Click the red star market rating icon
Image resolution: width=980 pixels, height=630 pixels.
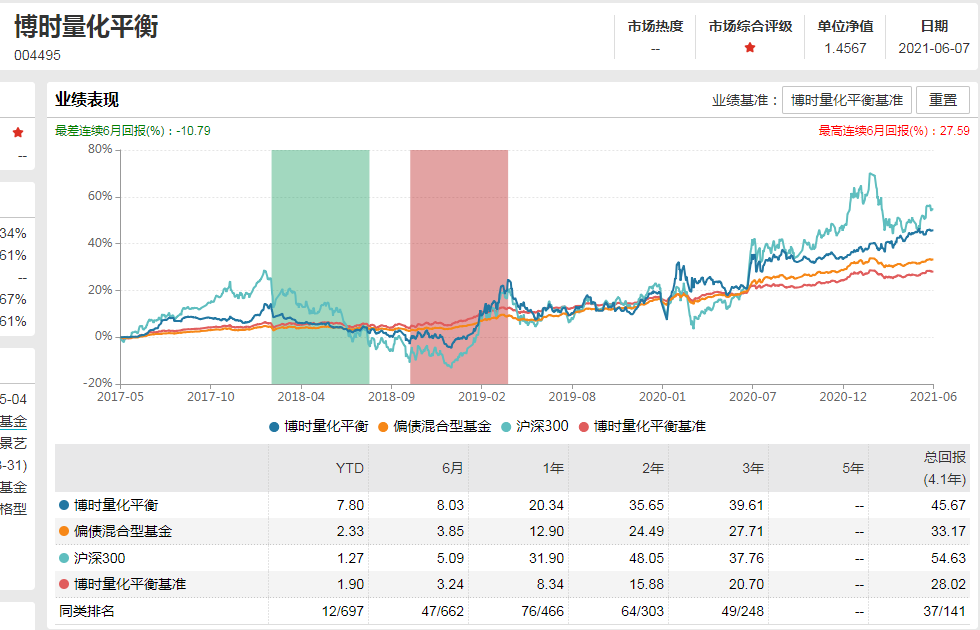pos(750,47)
